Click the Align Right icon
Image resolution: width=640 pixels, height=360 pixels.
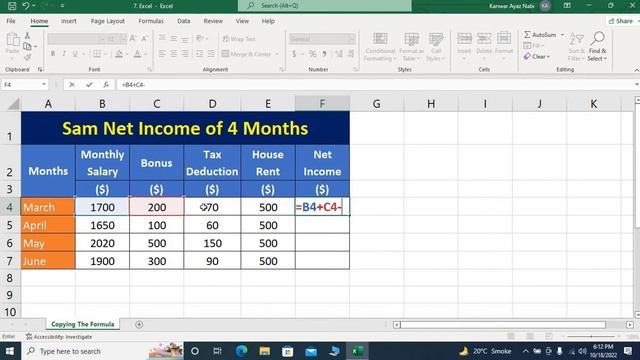185,53
